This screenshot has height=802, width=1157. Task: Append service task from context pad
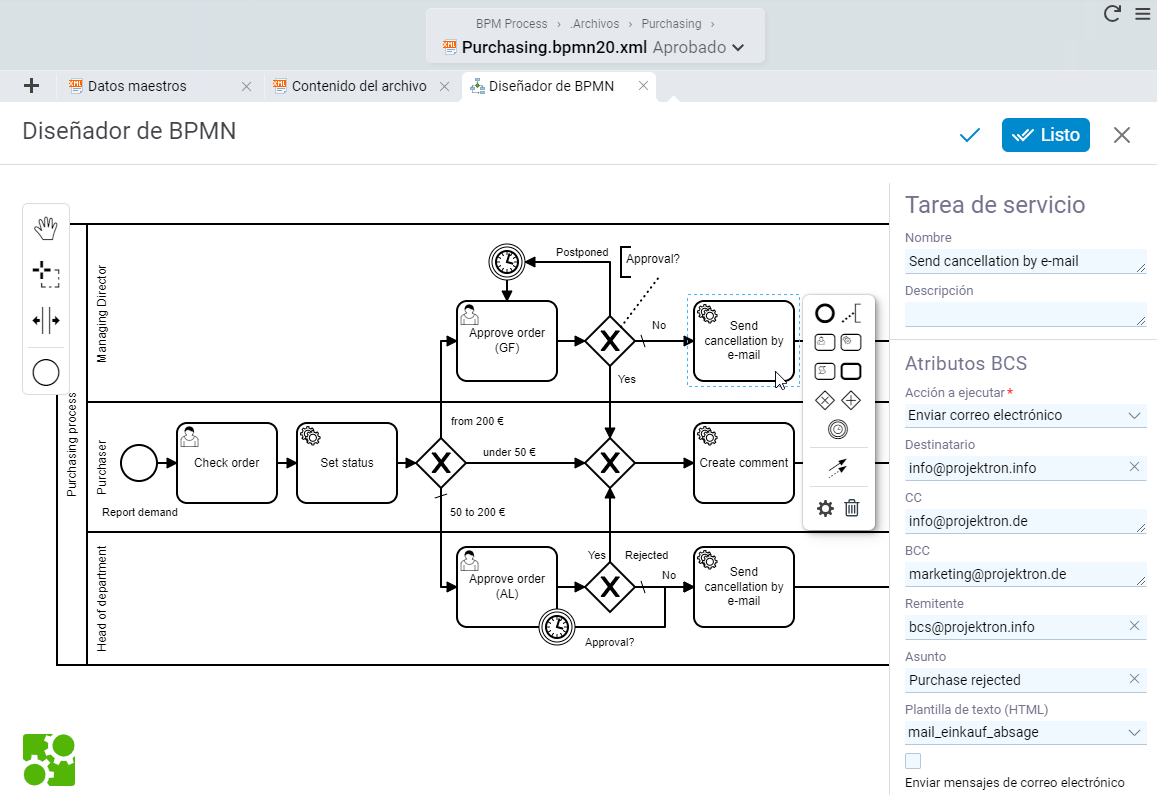point(851,342)
